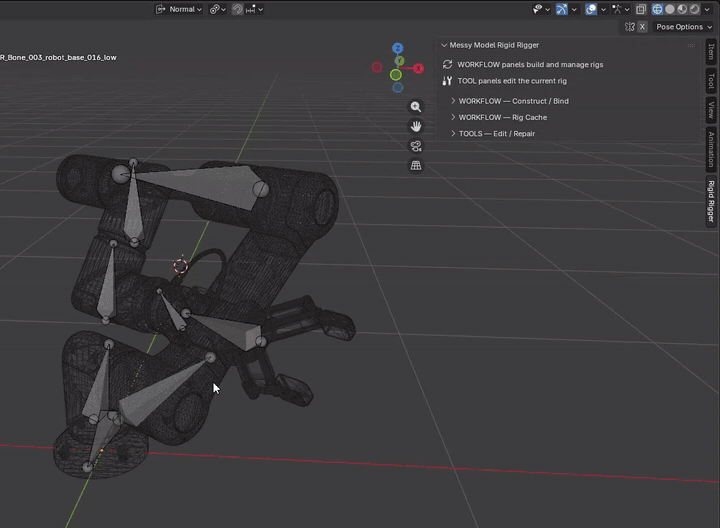
Task: Toggle the auto IK butterfly icon
Action: pyautogui.click(x=630, y=27)
